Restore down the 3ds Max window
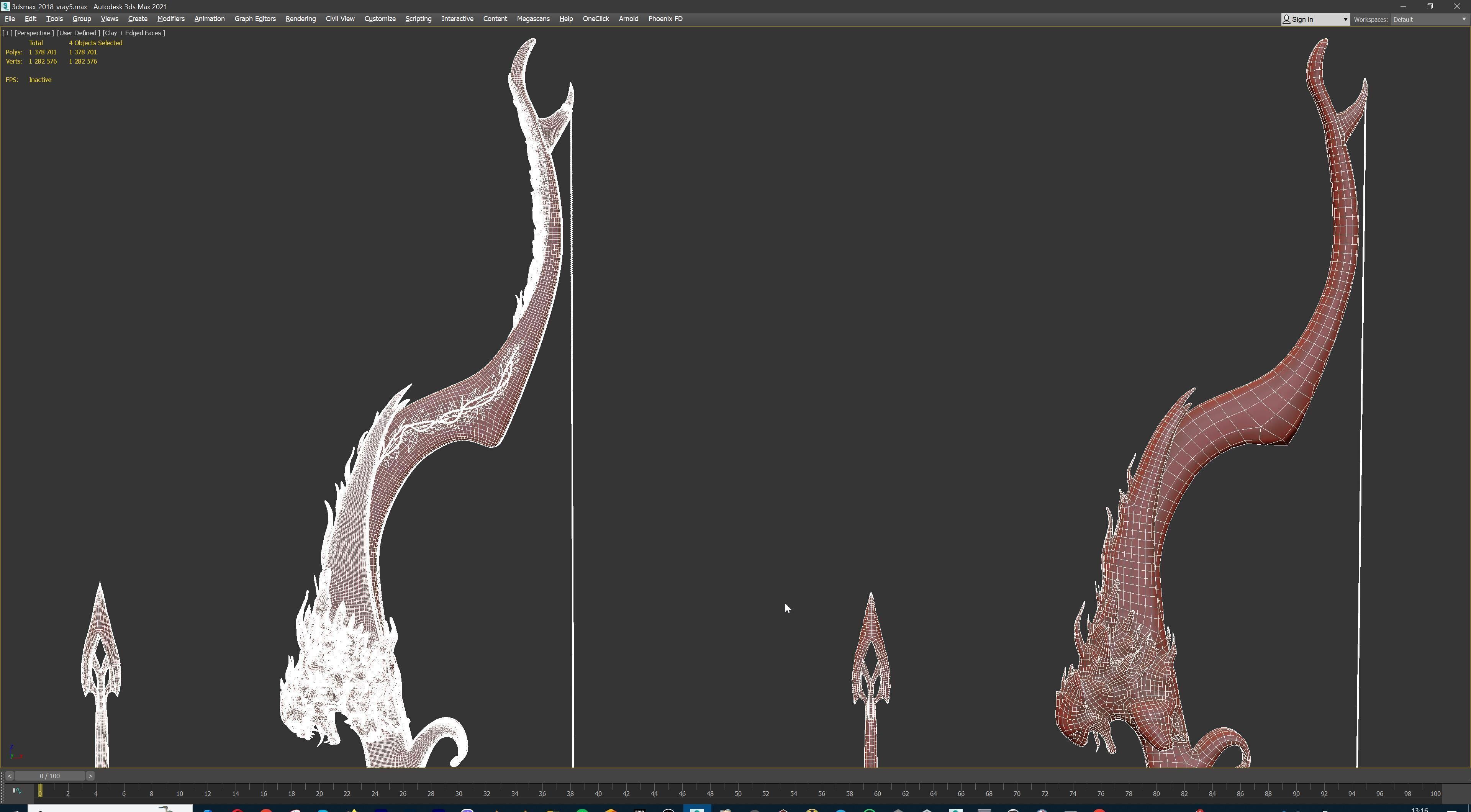1471x812 pixels. tap(1430, 6)
